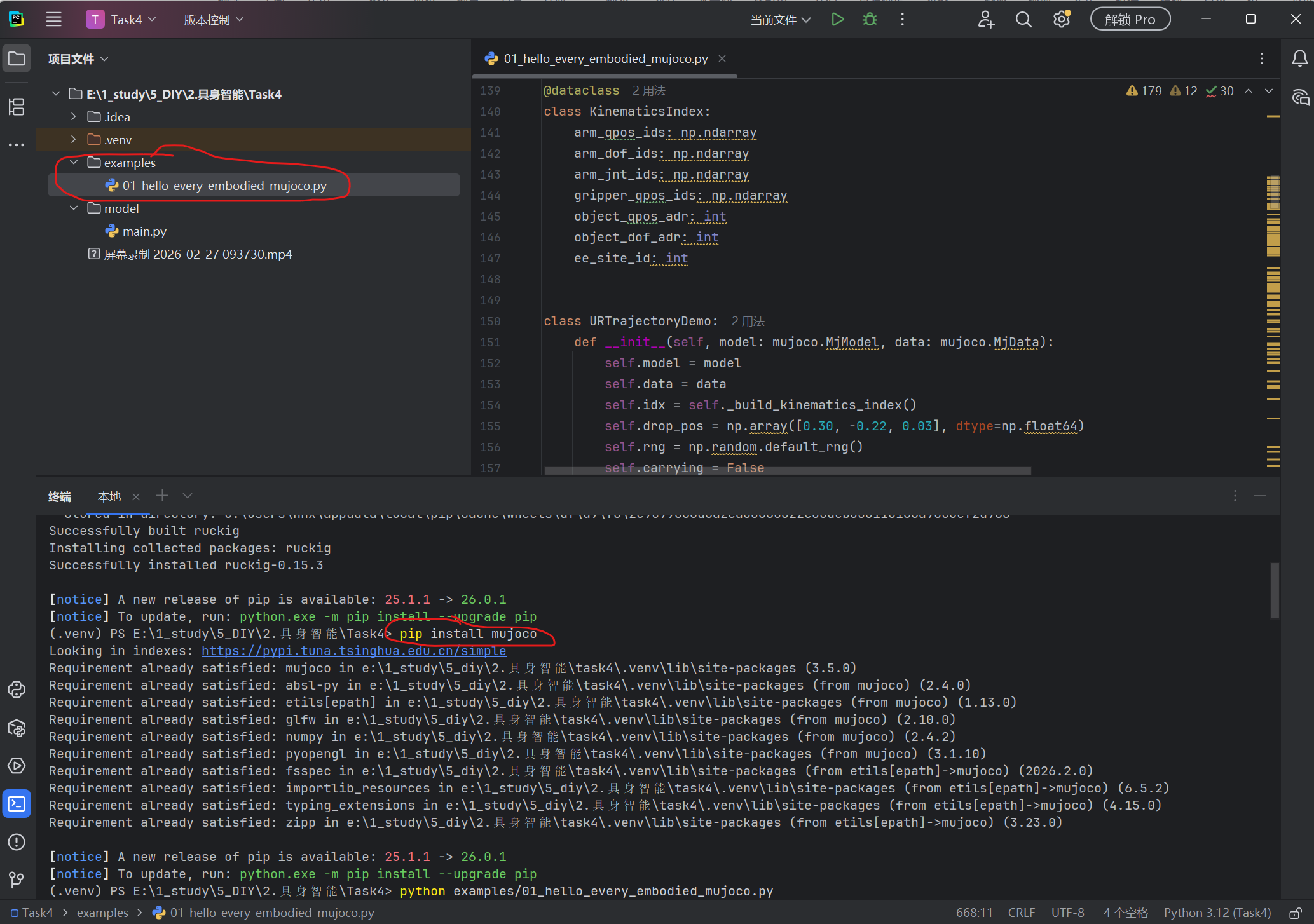Open the 项目文件 view dropdown
The image size is (1314, 924).
pyautogui.click(x=78, y=59)
